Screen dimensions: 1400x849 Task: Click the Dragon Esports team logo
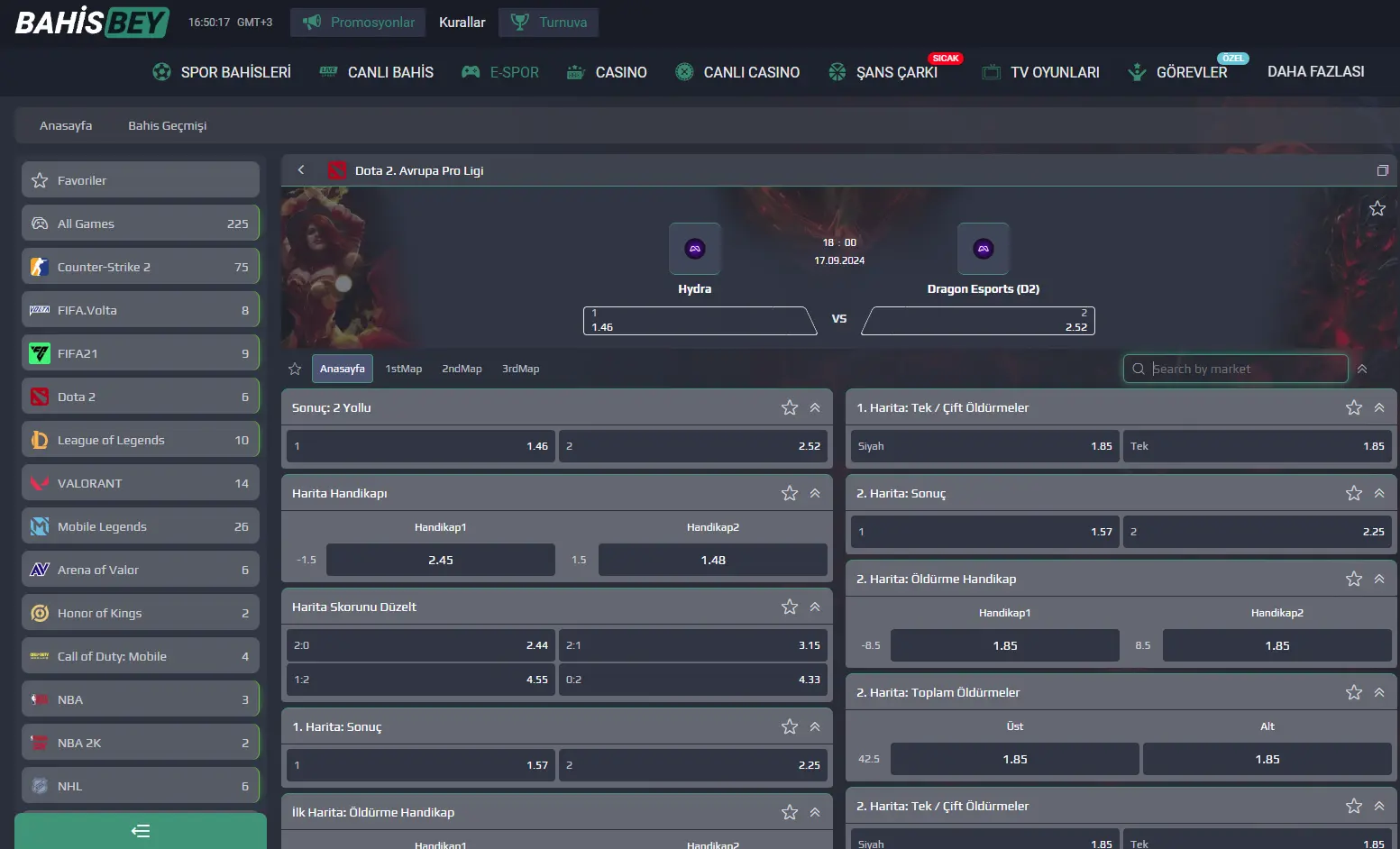coord(984,249)
